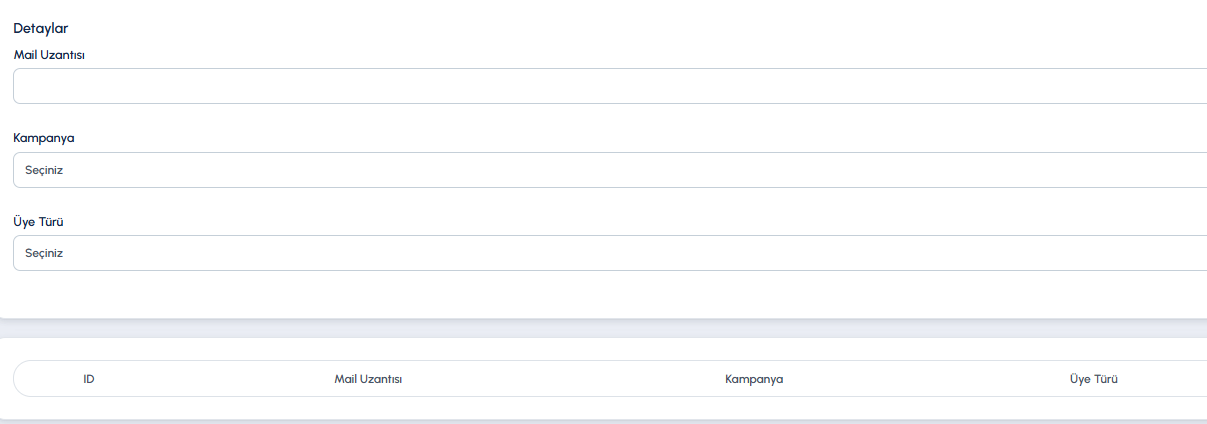Select the Üye Türü table column header
Image resolution: width=1207 pixels, height=424 pixels.
[1093, 379]
